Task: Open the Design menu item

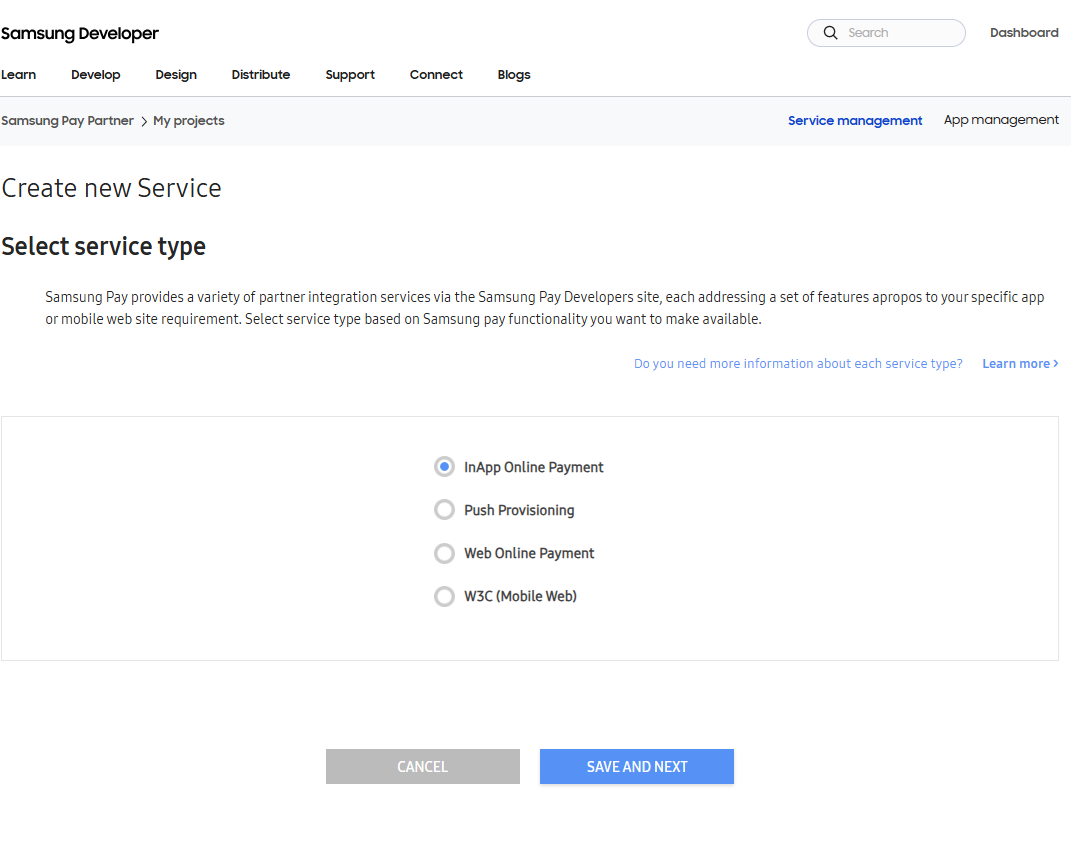Action: 176,75
